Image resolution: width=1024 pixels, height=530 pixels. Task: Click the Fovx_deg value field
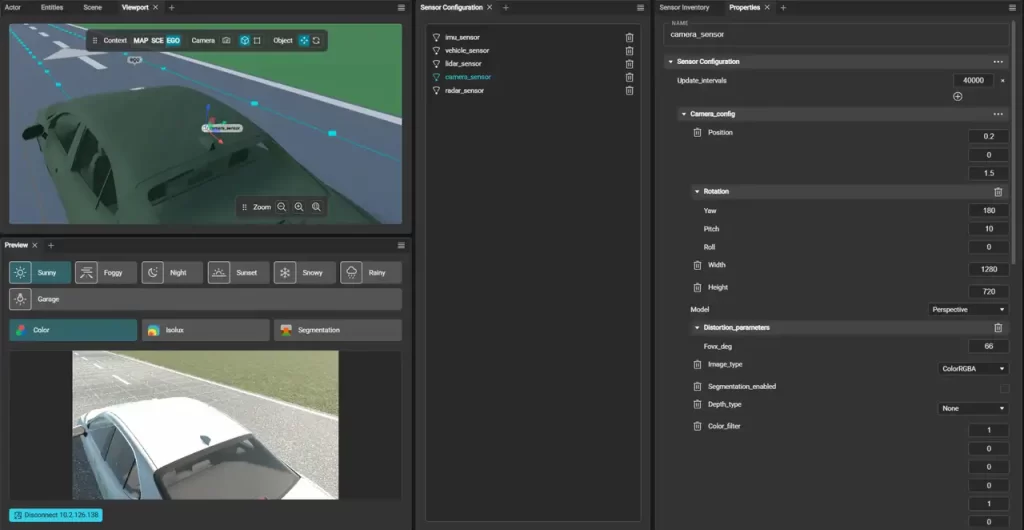pyautogui.click(x=988, y=347)
